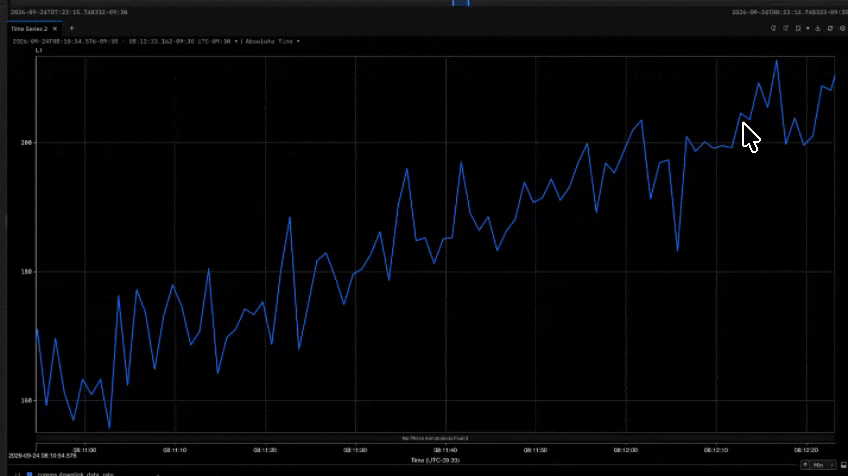Viewport: 848px width, 476px height.
Task: Open the time range dropdown with UTC-09:30
Action: (125, 41)
